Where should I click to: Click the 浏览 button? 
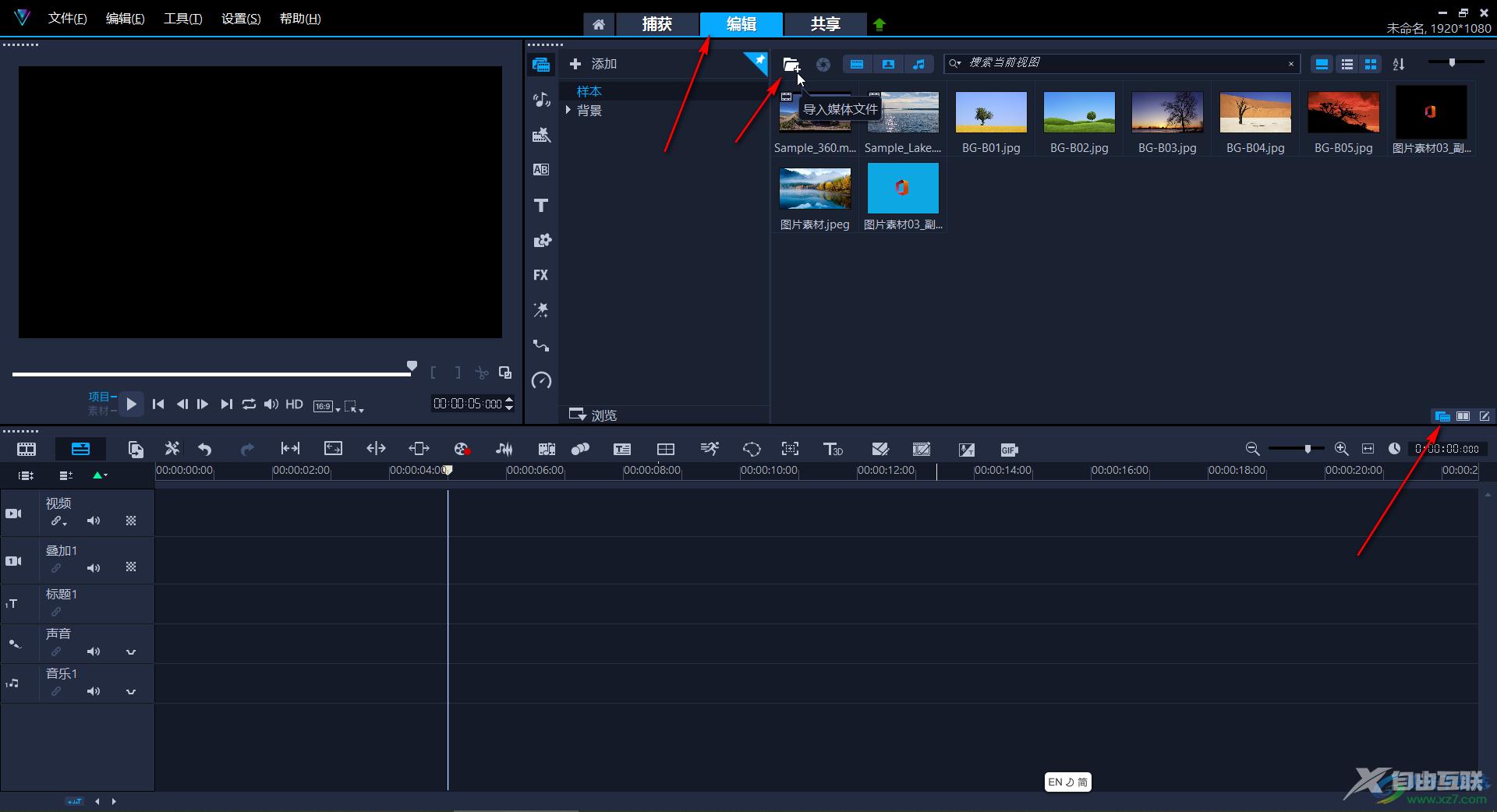tap(593, 415)
